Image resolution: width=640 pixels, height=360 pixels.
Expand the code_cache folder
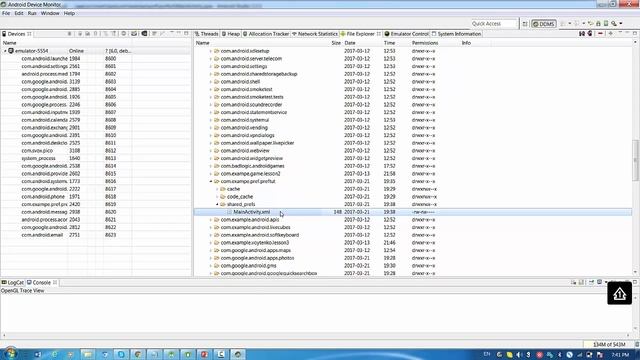click(217, 197)
